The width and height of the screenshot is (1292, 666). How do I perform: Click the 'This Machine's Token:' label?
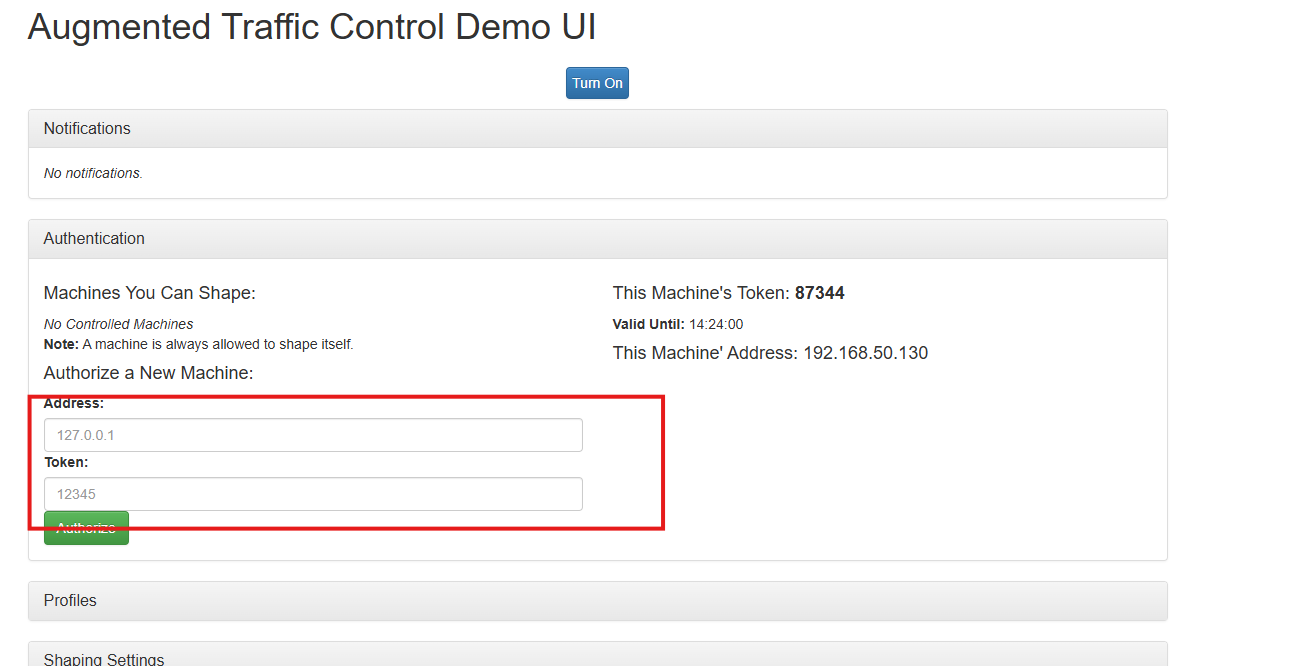pos(701,293)
